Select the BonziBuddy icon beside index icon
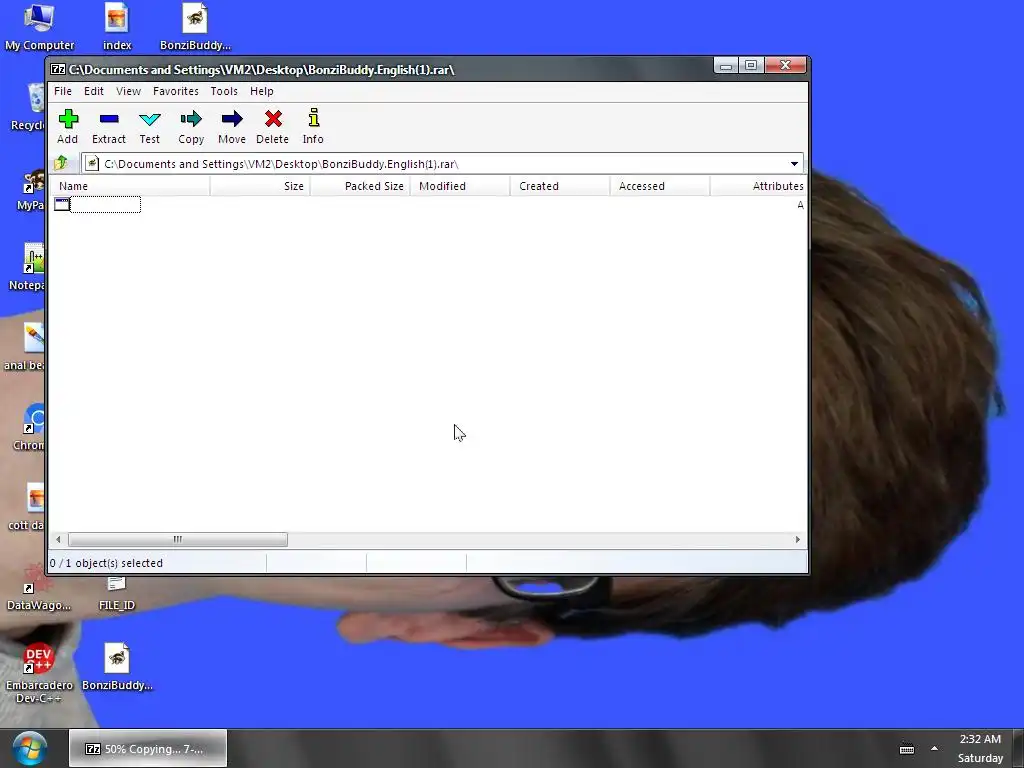 point(195,27)
